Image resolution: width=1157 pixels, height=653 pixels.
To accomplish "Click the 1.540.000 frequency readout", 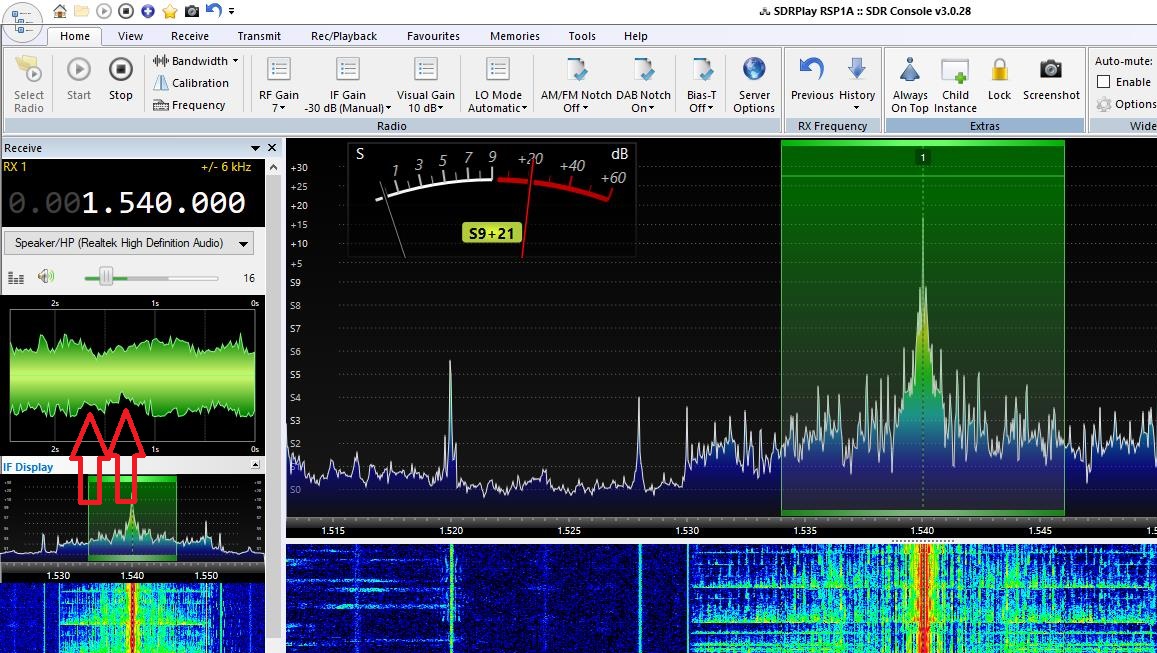I will coord(163,203).
